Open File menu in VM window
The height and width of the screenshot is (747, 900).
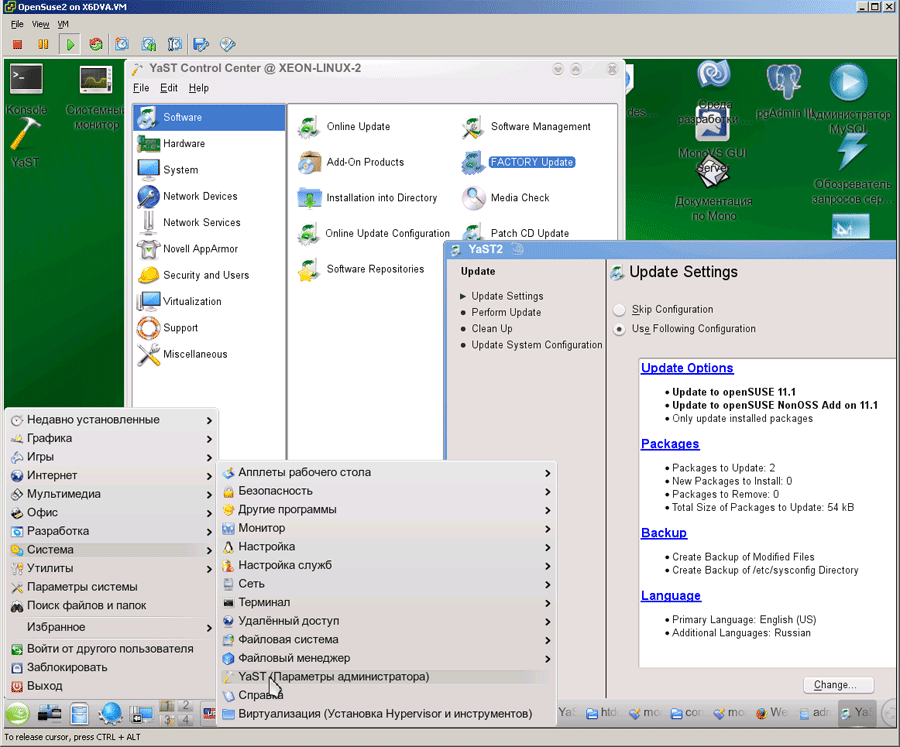tap(17, 24)
